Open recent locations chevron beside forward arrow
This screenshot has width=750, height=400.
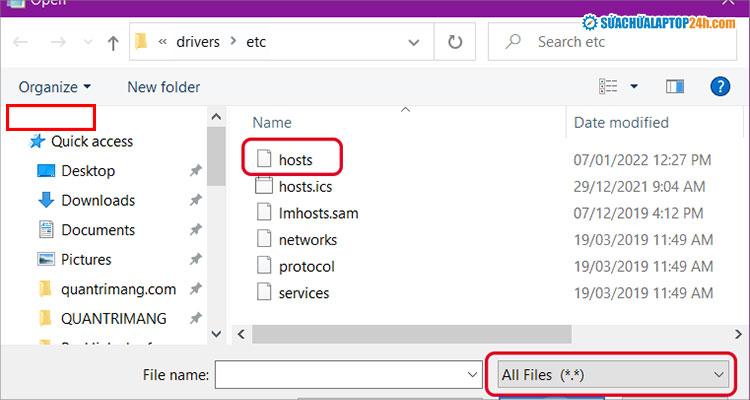click(88, 42)
